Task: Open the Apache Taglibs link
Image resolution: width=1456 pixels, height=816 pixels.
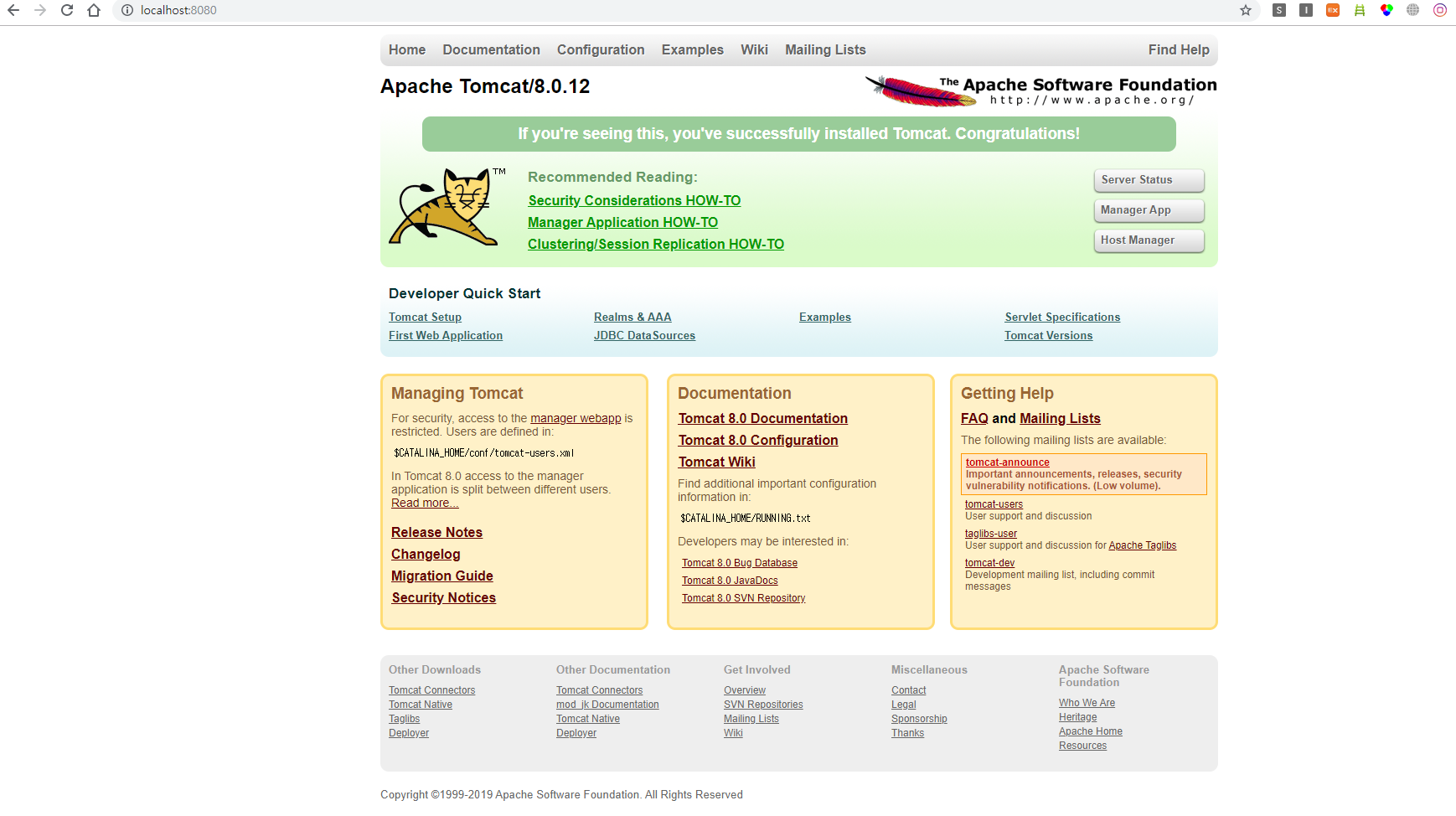Action: coord(1143,545)
